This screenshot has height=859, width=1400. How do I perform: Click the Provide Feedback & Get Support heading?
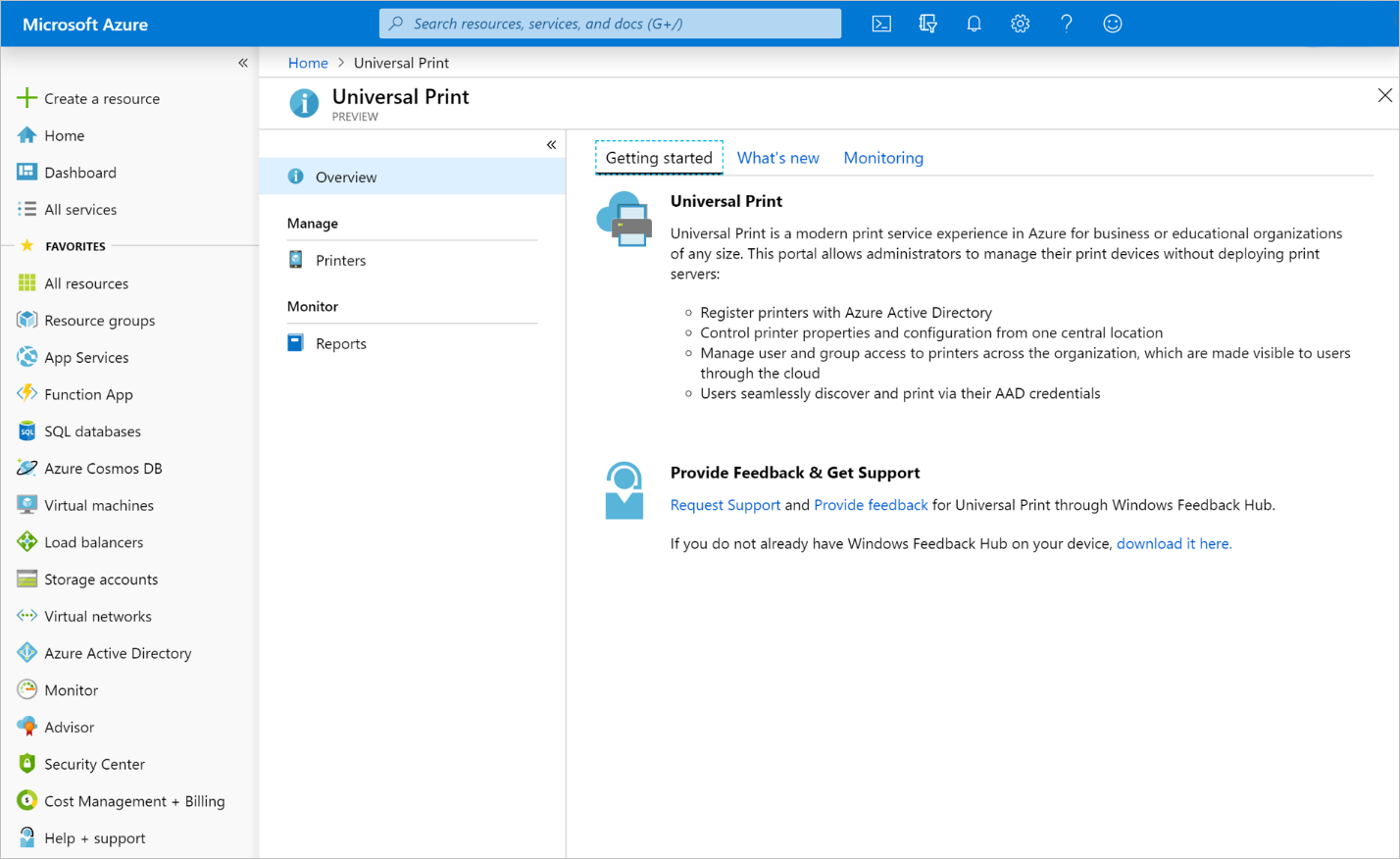795,473
